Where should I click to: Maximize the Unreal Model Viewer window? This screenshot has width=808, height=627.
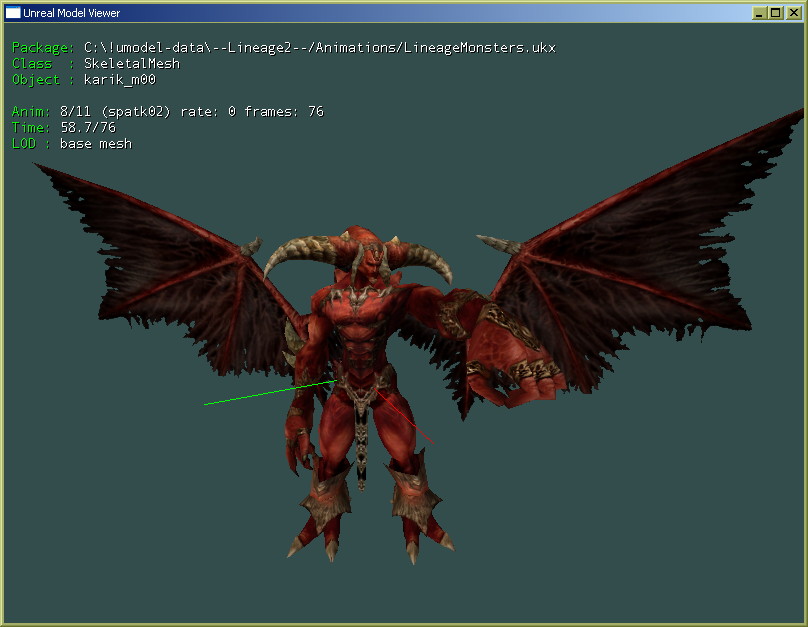(776, 13)
